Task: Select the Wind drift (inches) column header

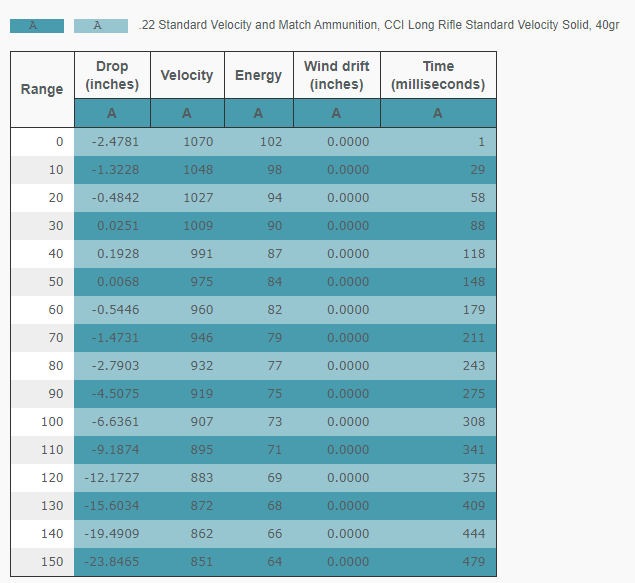Action: [x=336, y=75]
